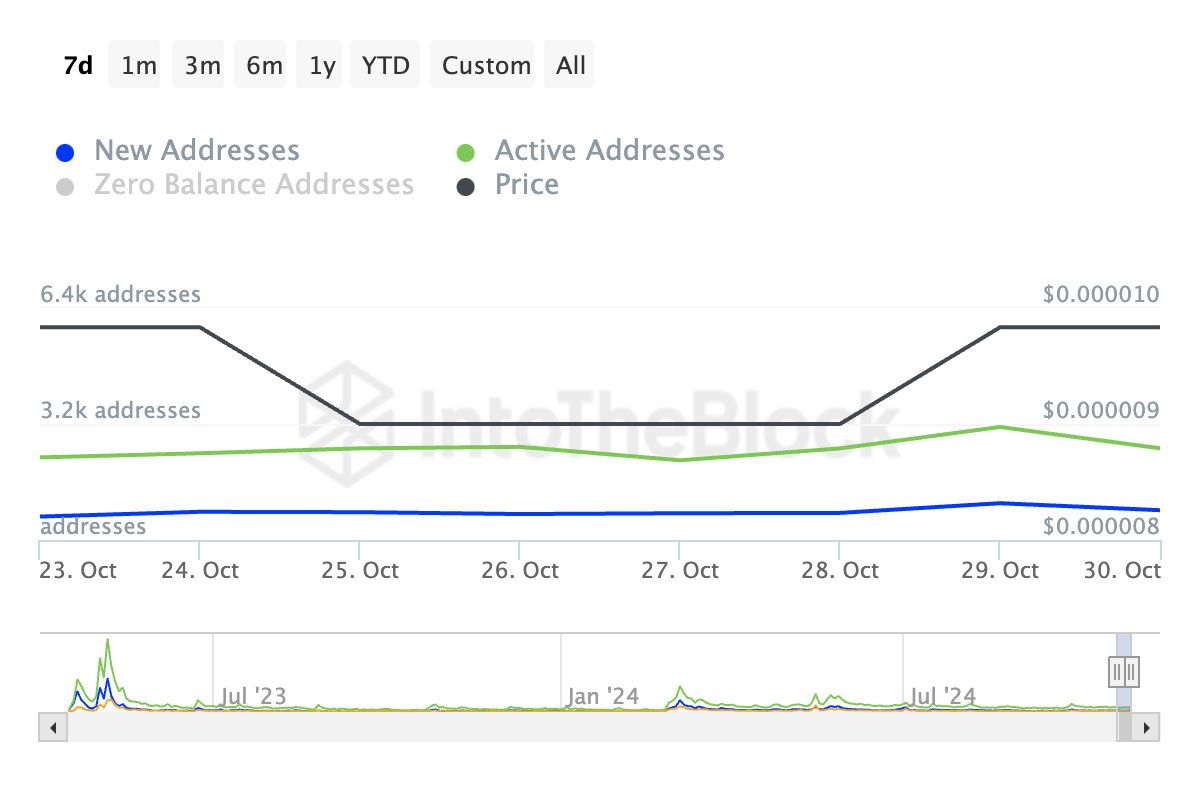Click the New Addresses legend label
Image resolution: width=1200 pixels, height=800 pixels.
pos(197,151)
